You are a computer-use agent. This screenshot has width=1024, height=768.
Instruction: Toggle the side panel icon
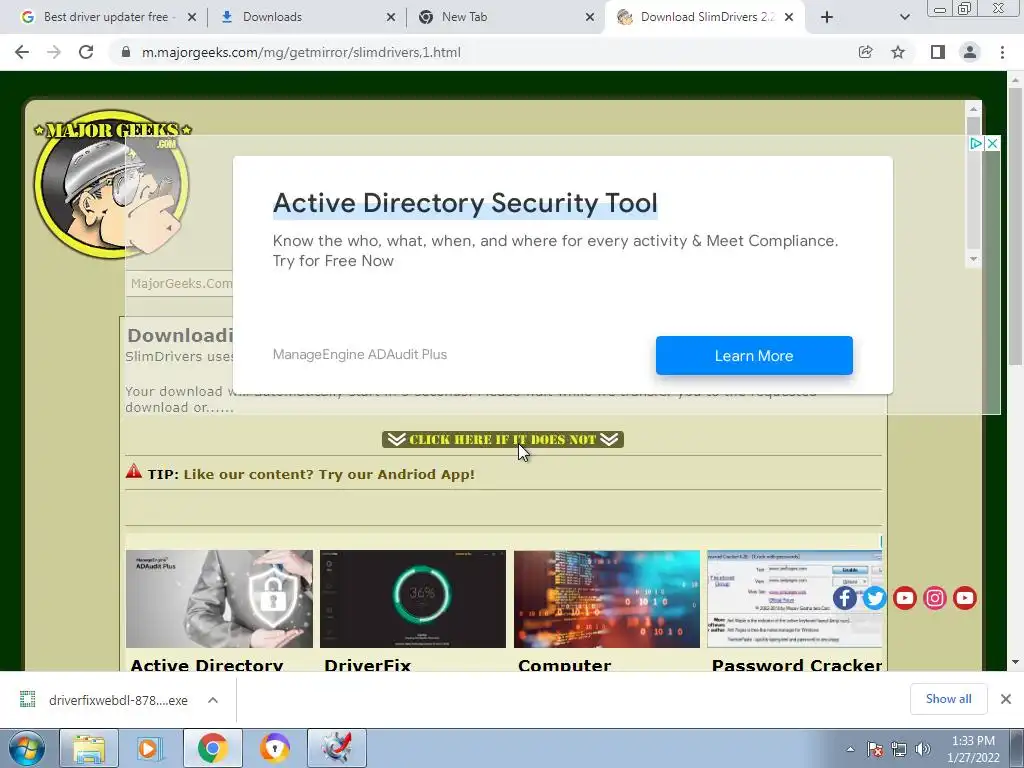pos(938,52)
